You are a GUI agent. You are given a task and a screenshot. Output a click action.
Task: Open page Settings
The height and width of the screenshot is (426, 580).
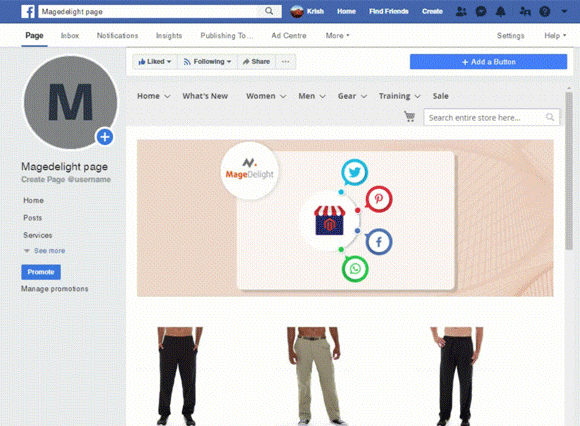click(x=510, y=36)
